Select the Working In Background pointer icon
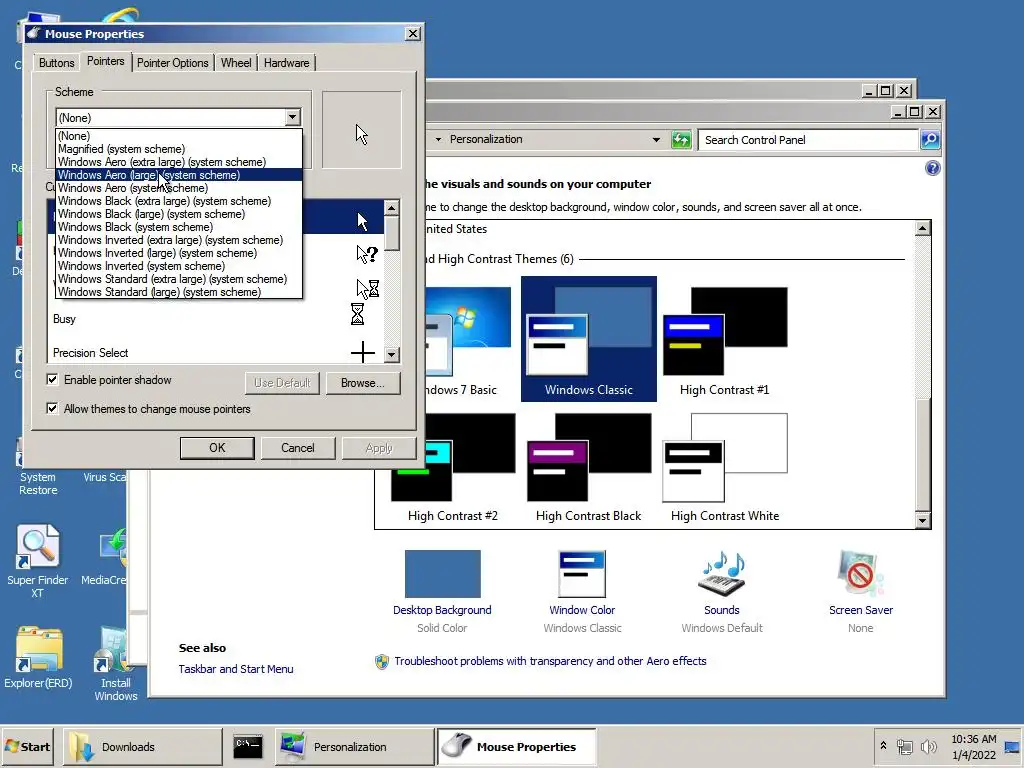Image resolution: width=1024 pixels, height=768 pixels. pyautogui.click(x=368, y=288)
